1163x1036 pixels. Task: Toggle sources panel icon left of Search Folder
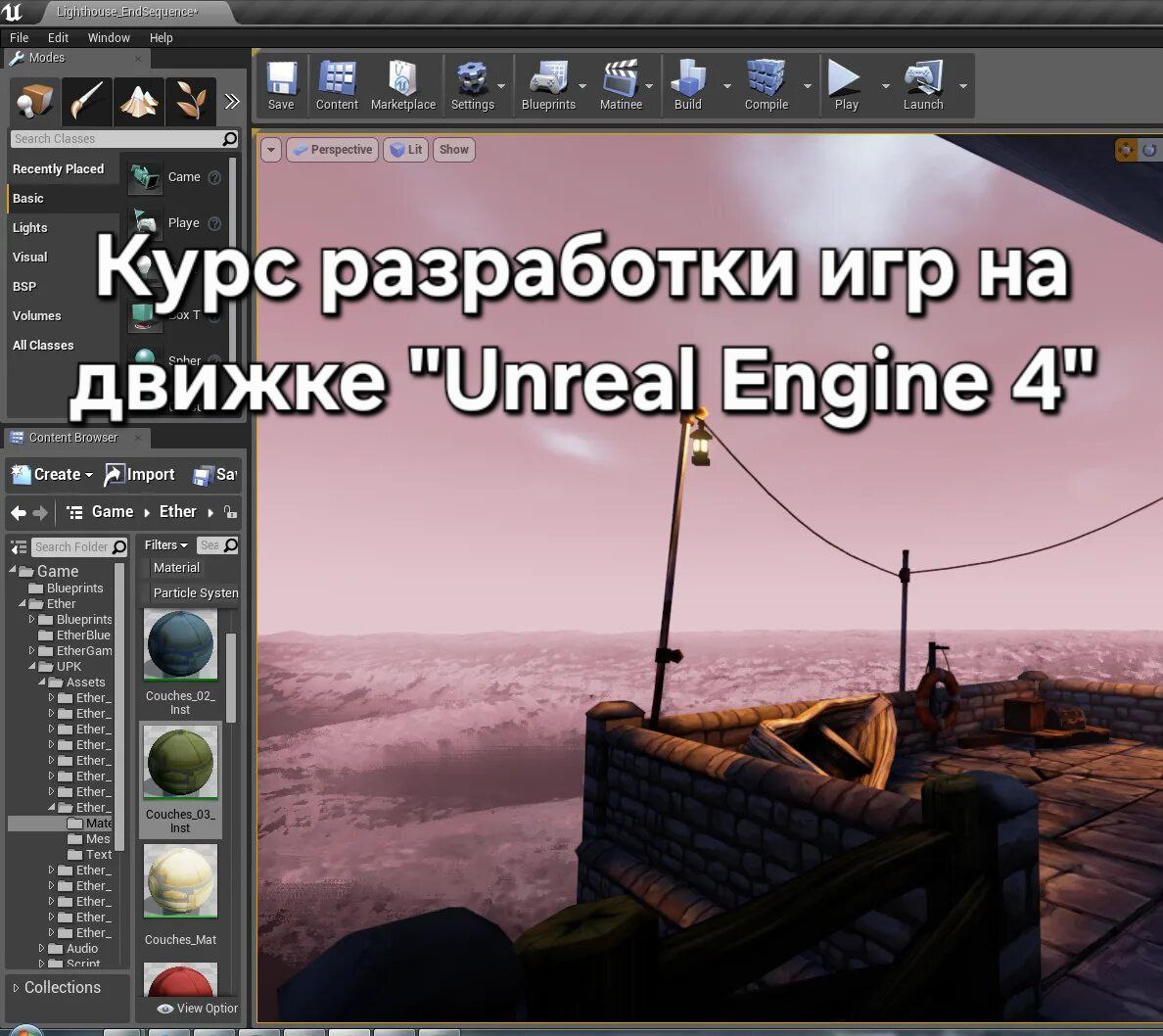click(x=19, y=547)
